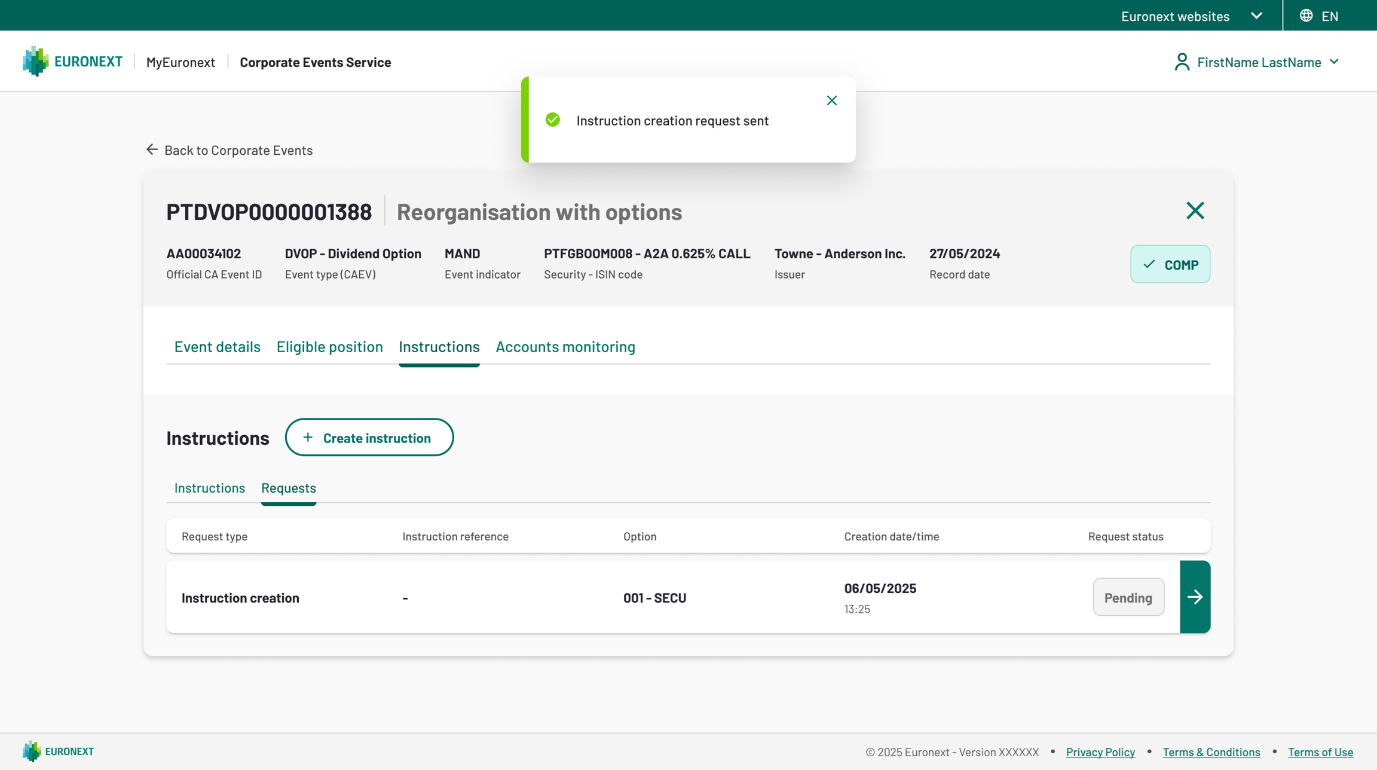
Task: Go back to Corporate Events
Action: 229,150
